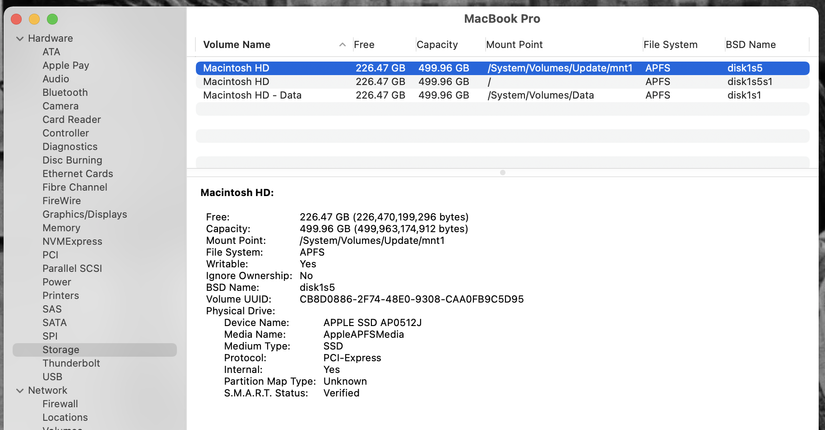This screenshot has width=825, height=430.
Task: Sort by Volume Name column
Action: (x=237, y=45)
